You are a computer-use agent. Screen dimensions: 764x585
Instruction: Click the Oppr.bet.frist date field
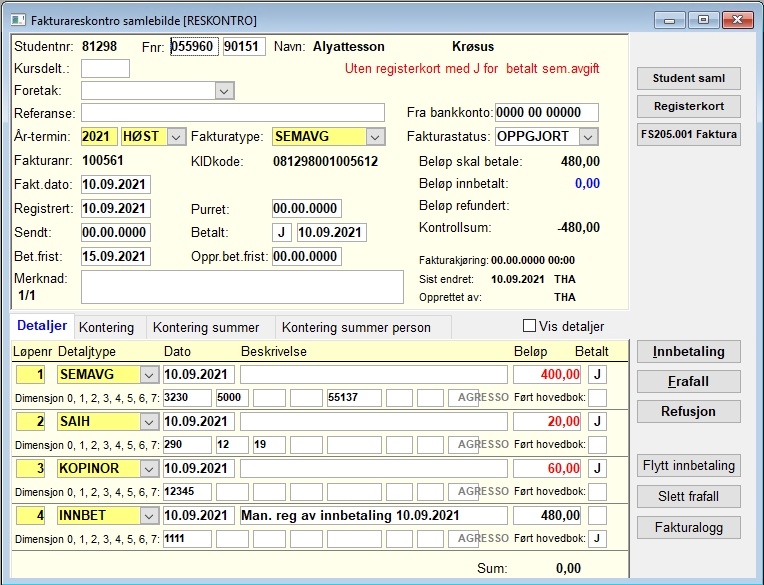[307, 256]
